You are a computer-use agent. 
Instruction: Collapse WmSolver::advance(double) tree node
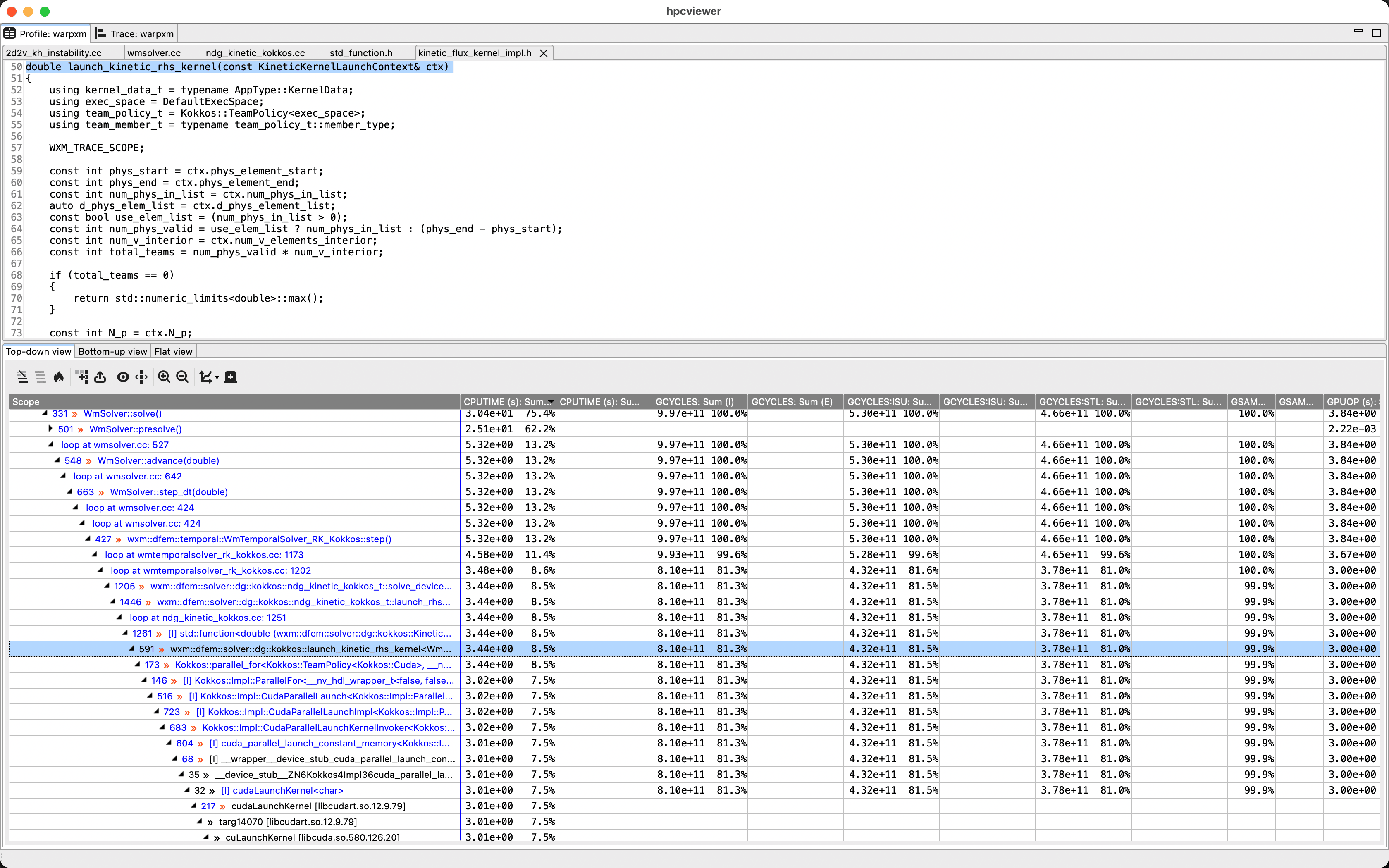point(57,460)
